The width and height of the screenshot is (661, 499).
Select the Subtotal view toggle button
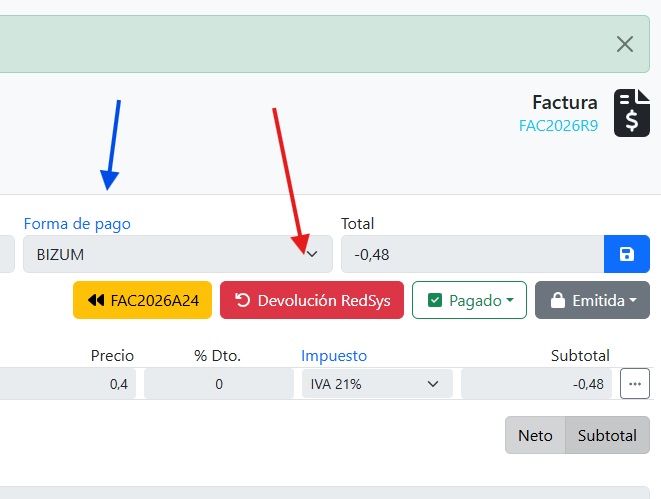click(607, 435)
